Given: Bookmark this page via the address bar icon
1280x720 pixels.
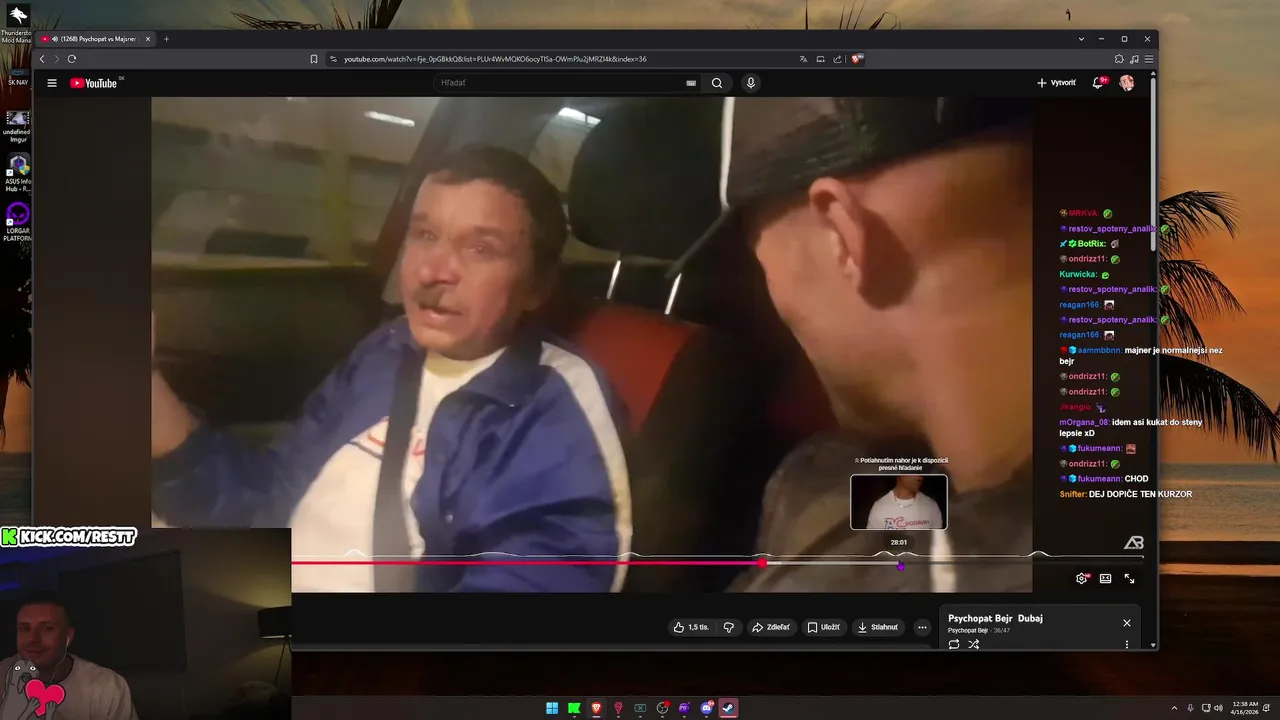Looking at the screenshot, I should pyautogui.click(x=314, y=59).
